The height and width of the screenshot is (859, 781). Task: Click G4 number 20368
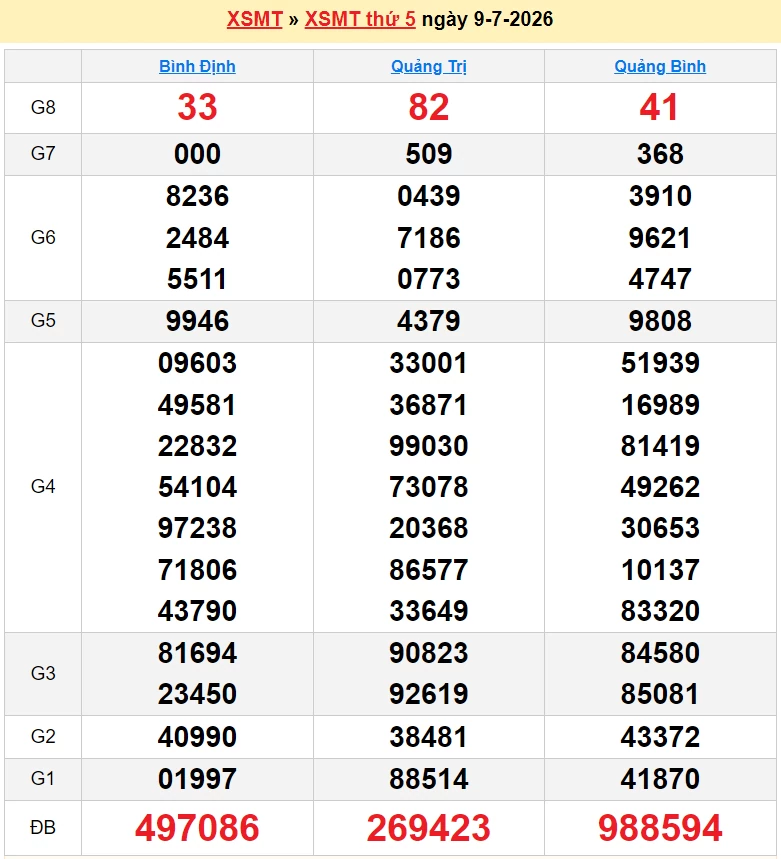coord(429,528)
